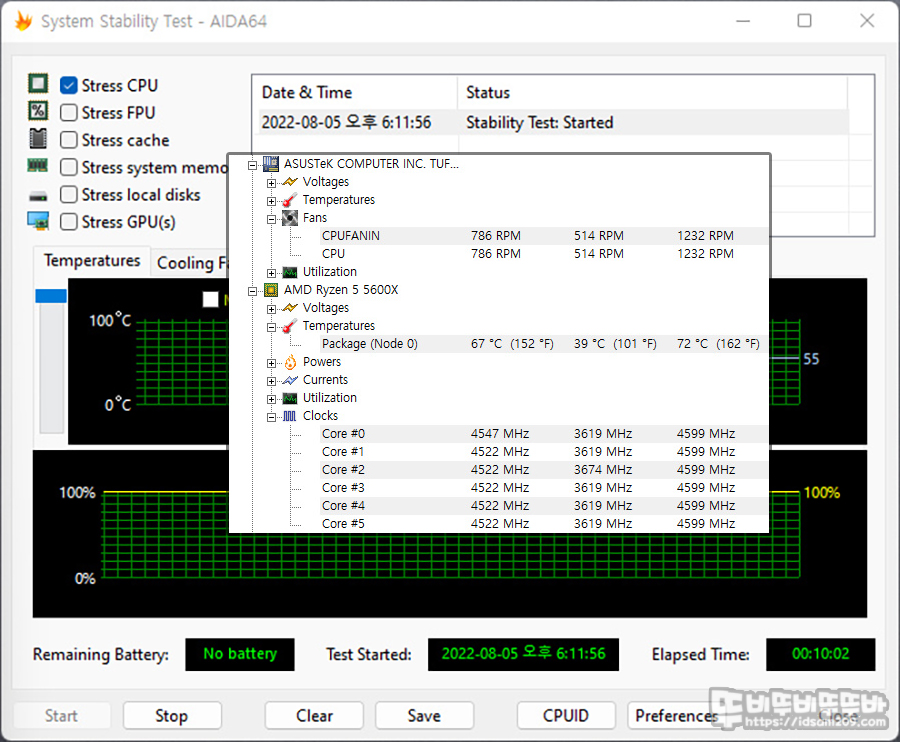Viewport: 900px width, 742px height.
Task: Switch to the Cooling Fans tab
Action: [x=191, y=263]
